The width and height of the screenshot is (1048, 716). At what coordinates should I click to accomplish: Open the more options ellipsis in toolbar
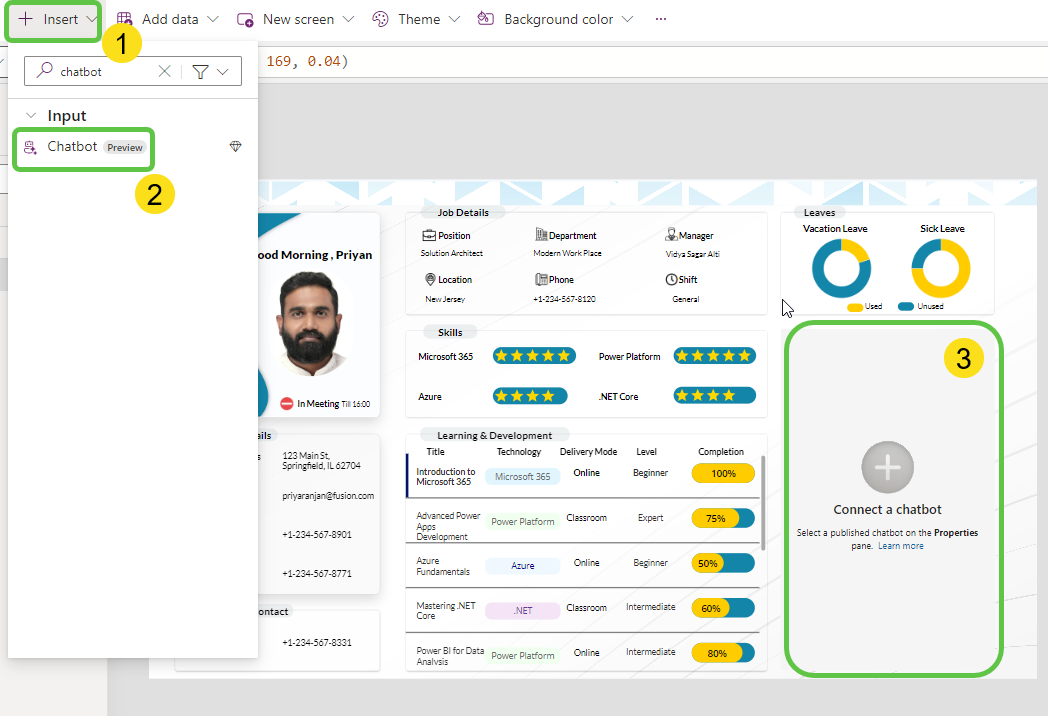(x=660, y=19)
